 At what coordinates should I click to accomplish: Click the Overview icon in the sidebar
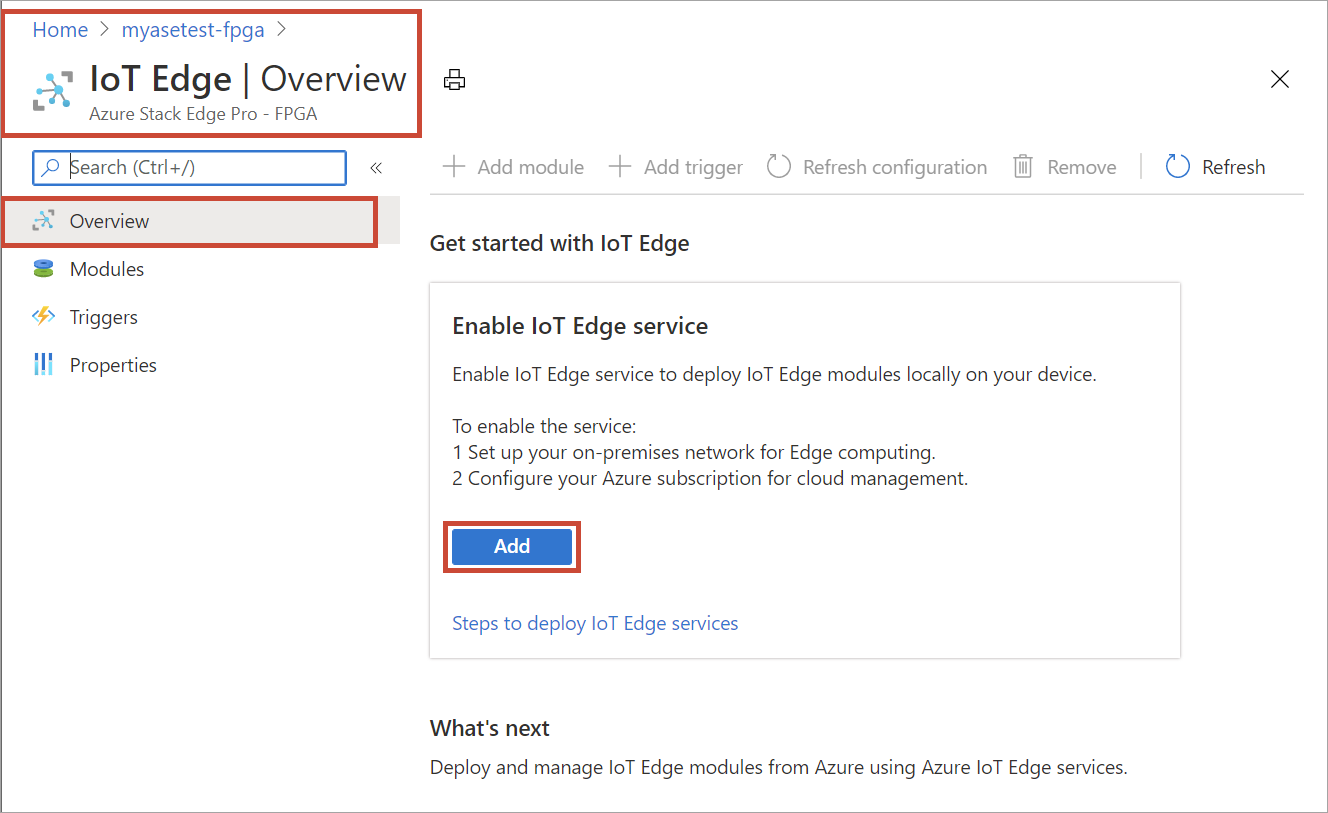(43, 221)
